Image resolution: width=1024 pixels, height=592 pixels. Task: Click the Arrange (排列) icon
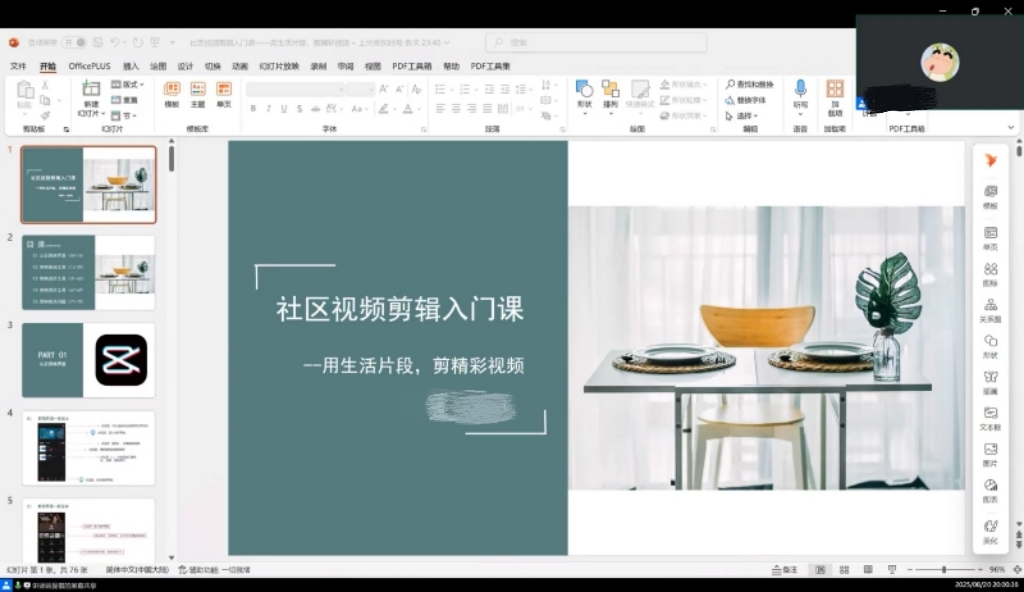click(610, 92)
